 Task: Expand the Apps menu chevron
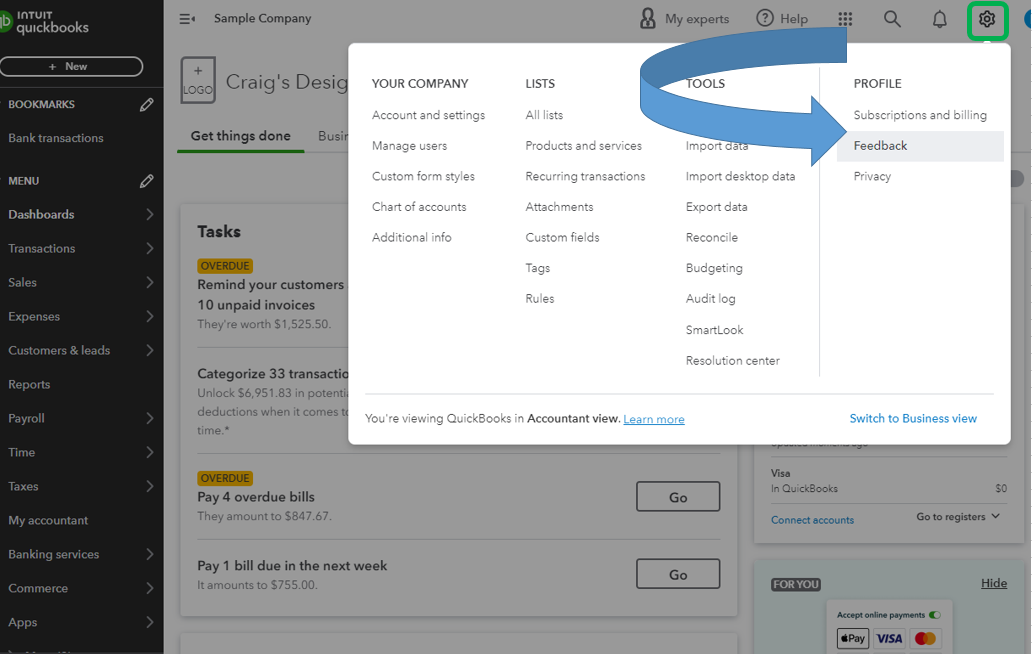click(150, 622)
